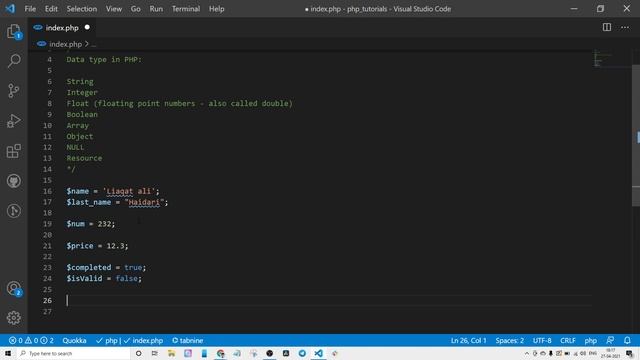Expand the breadcrumb ellipsis after index.php
Image resolution: width=640 pixels, height=360 pixels.
(94, 44)
